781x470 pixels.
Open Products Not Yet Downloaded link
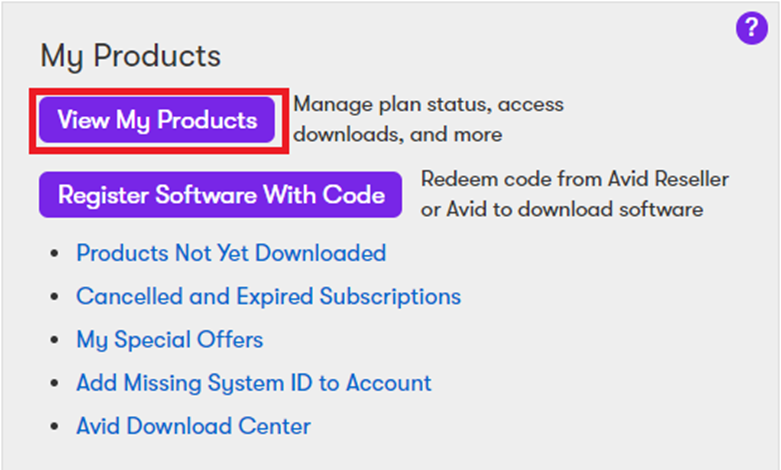(x=231, y=253)
